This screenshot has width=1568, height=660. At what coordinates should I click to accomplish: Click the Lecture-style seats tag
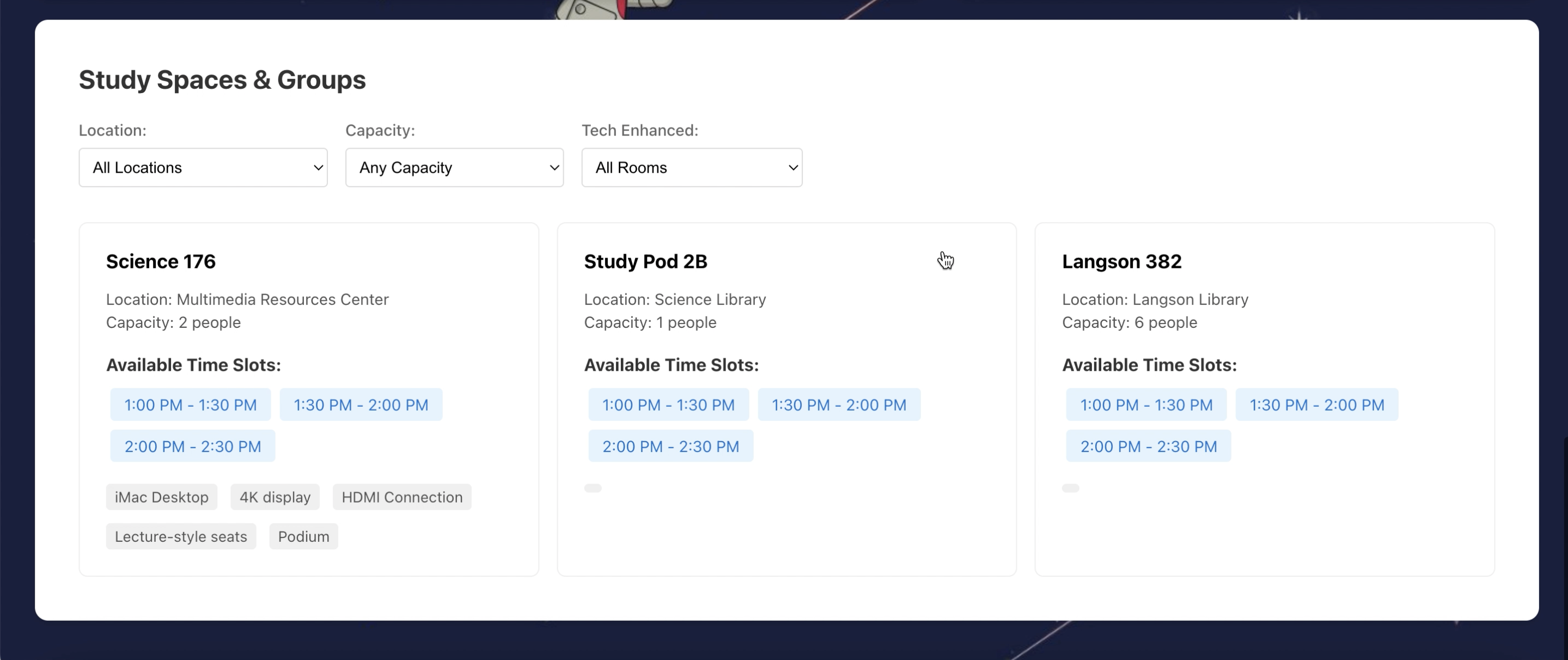[x=181, y=536]
